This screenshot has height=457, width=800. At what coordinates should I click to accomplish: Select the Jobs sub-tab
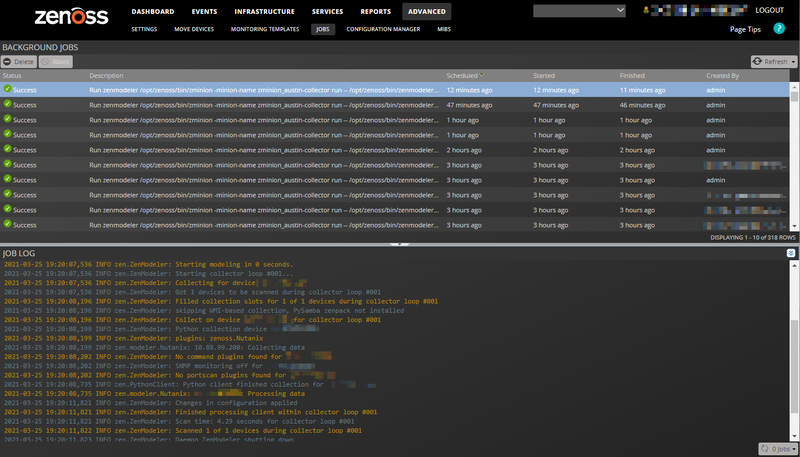323,29
